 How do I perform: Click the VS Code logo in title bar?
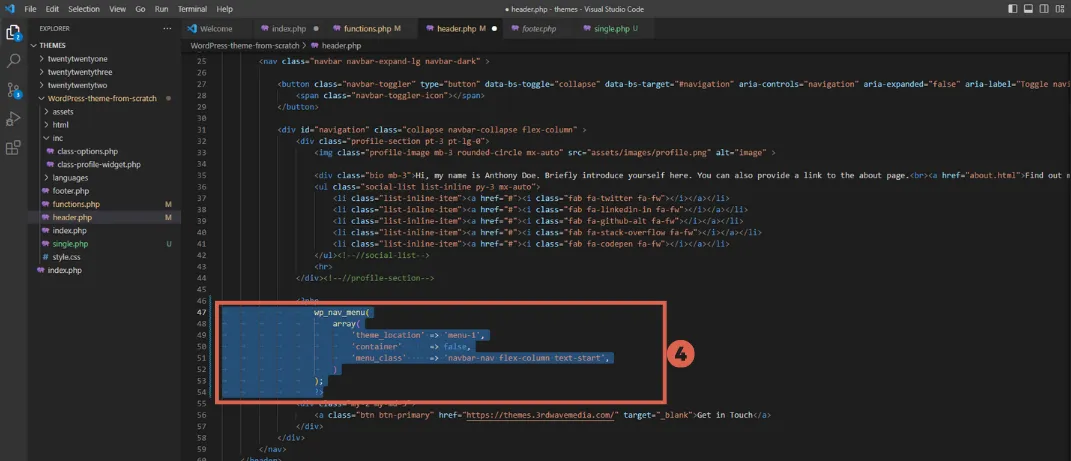click(x=9, y=9)
